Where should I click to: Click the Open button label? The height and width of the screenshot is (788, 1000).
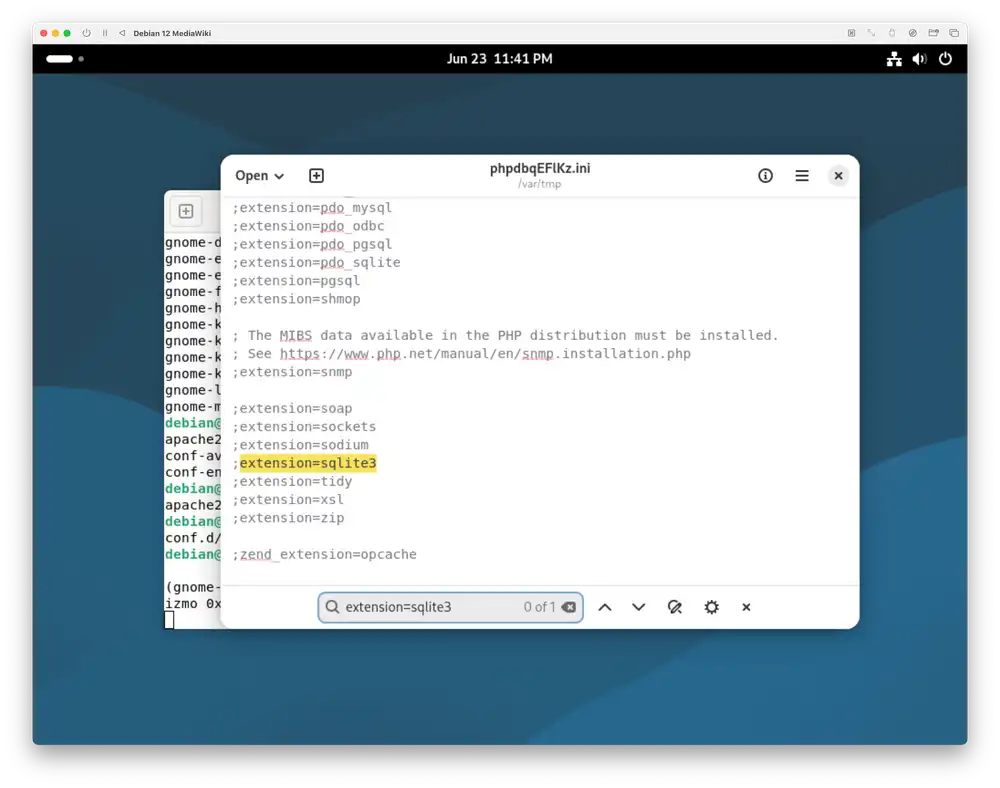[251, 175]
